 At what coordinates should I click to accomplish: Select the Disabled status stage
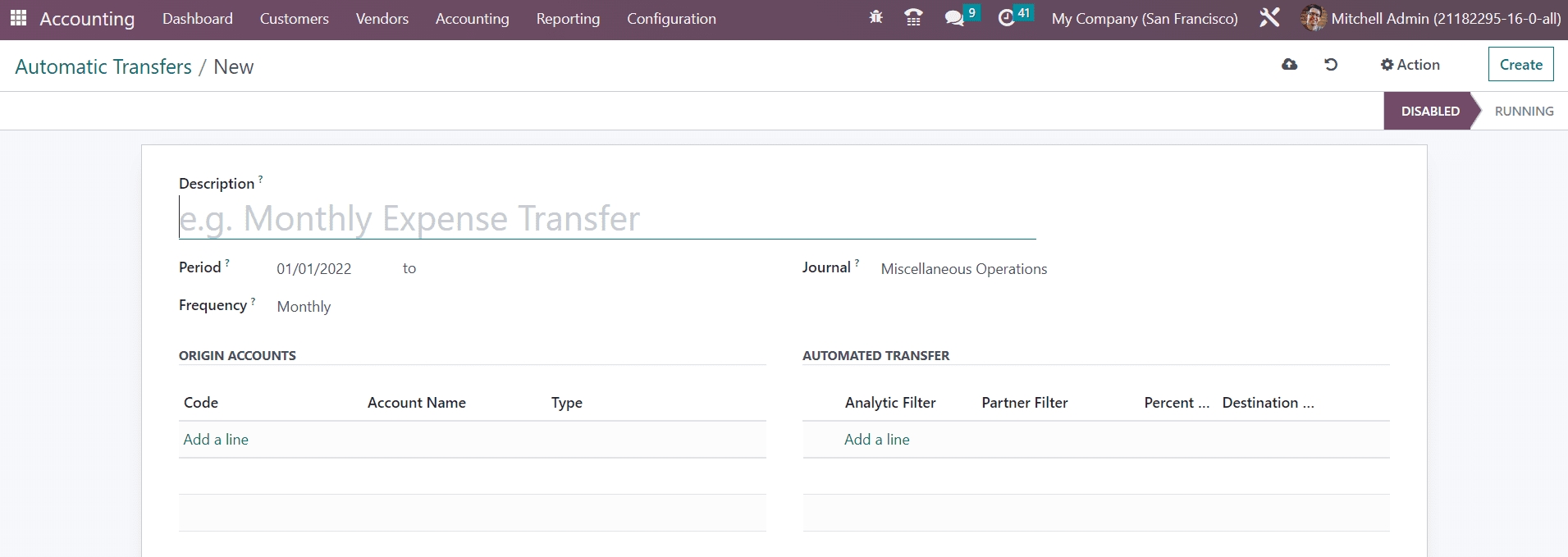[x=1429, y=112]
